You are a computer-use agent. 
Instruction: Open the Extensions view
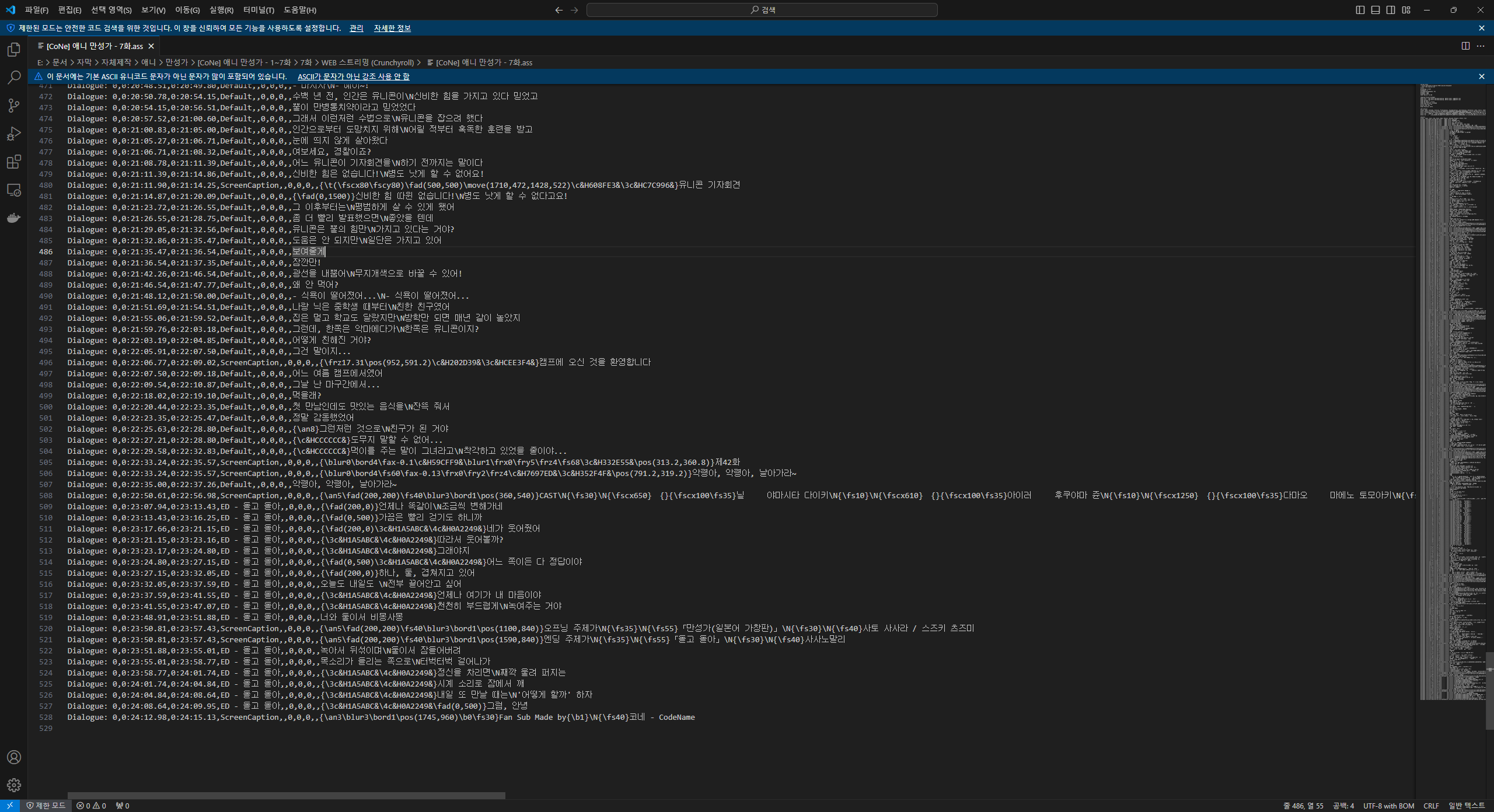pyautogui.click(x=14, y=162)
